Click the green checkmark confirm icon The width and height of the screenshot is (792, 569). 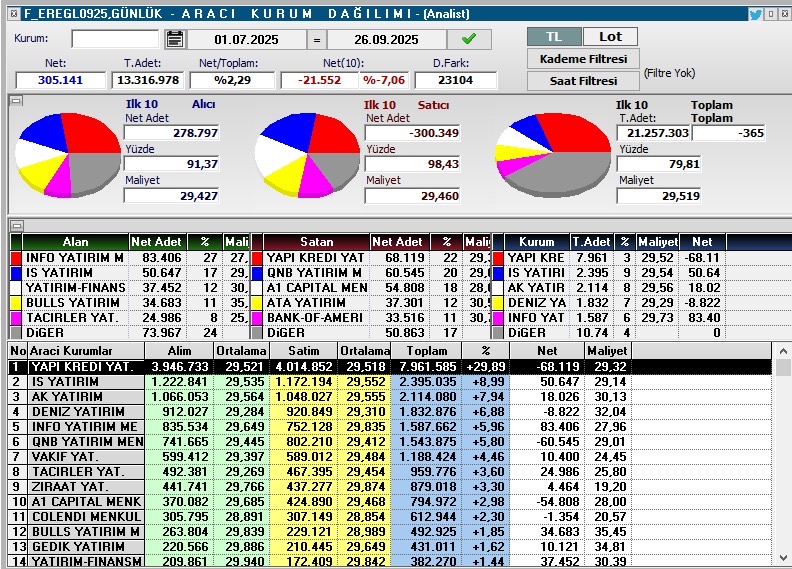pyautogui.click(x=469, y=39)
